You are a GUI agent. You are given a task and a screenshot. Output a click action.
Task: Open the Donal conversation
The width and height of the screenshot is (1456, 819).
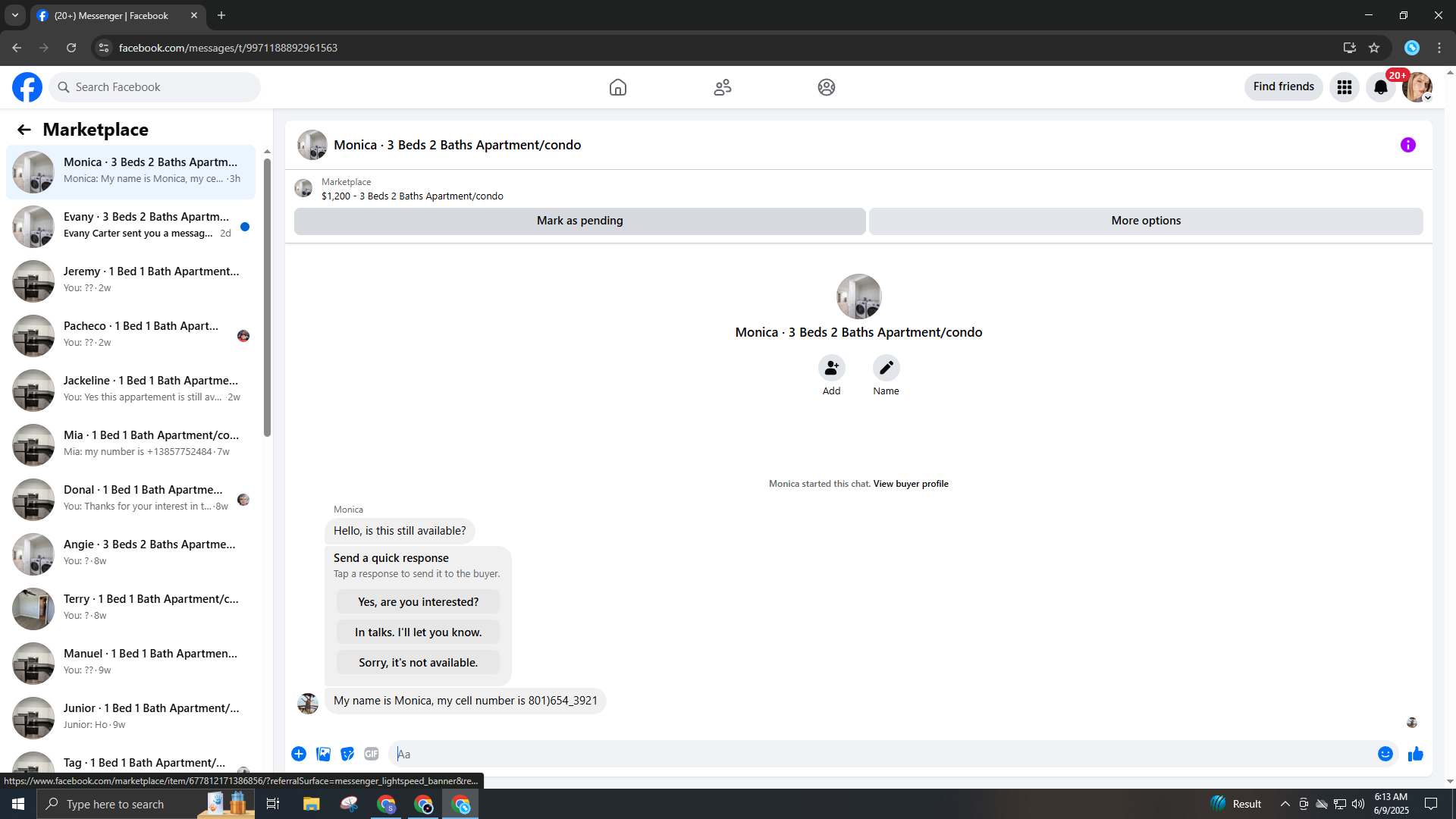[x=130, y=499]
